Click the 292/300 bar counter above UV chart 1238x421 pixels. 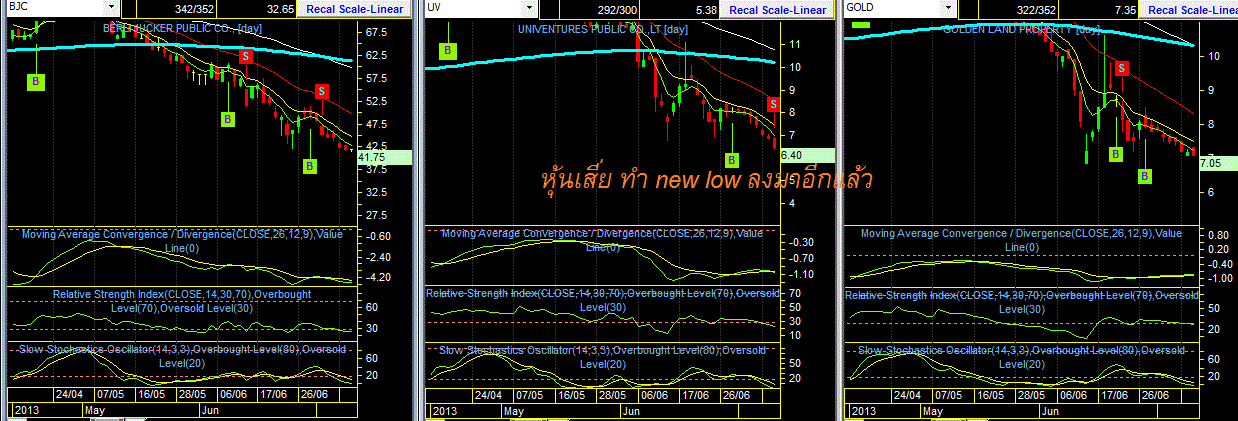point(618,9)
